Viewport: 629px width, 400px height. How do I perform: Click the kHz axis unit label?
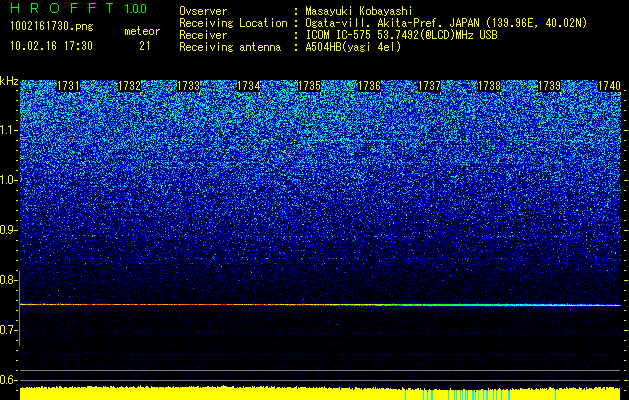pos(9,81)
